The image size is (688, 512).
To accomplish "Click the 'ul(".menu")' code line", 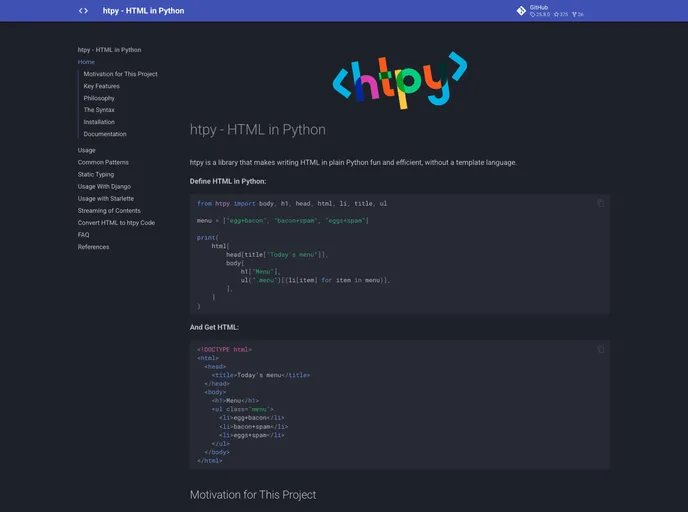I will 315,280.
